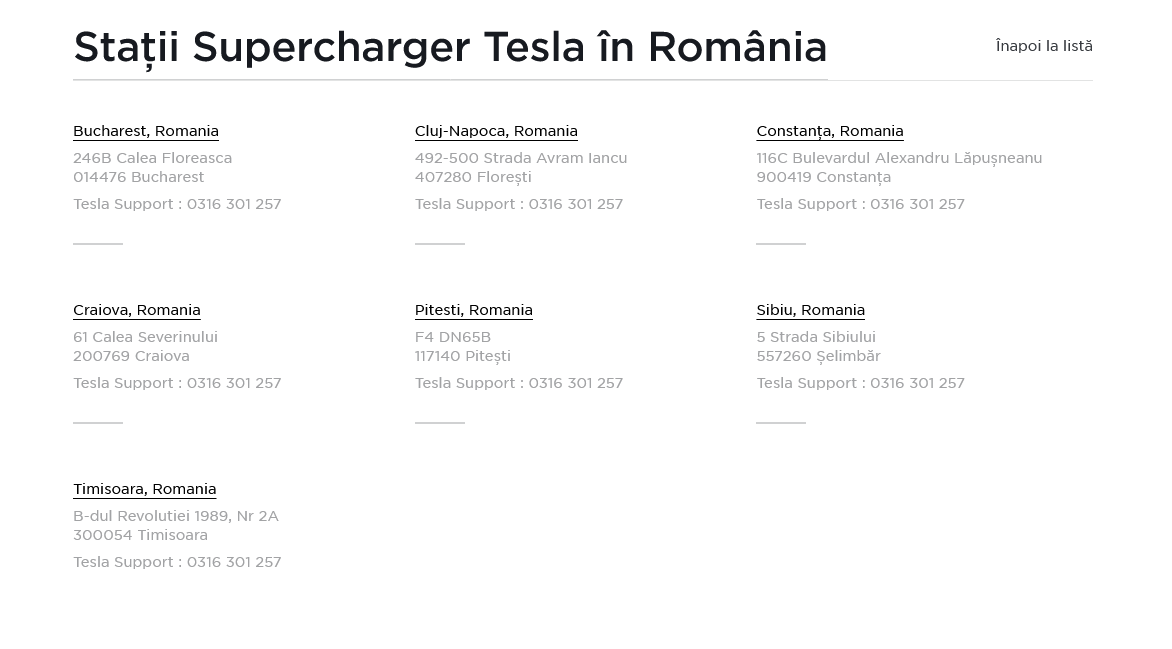Open the Sibiu, Romania location link
Screen dimensions: 1172x649
[x=811, y=310]
